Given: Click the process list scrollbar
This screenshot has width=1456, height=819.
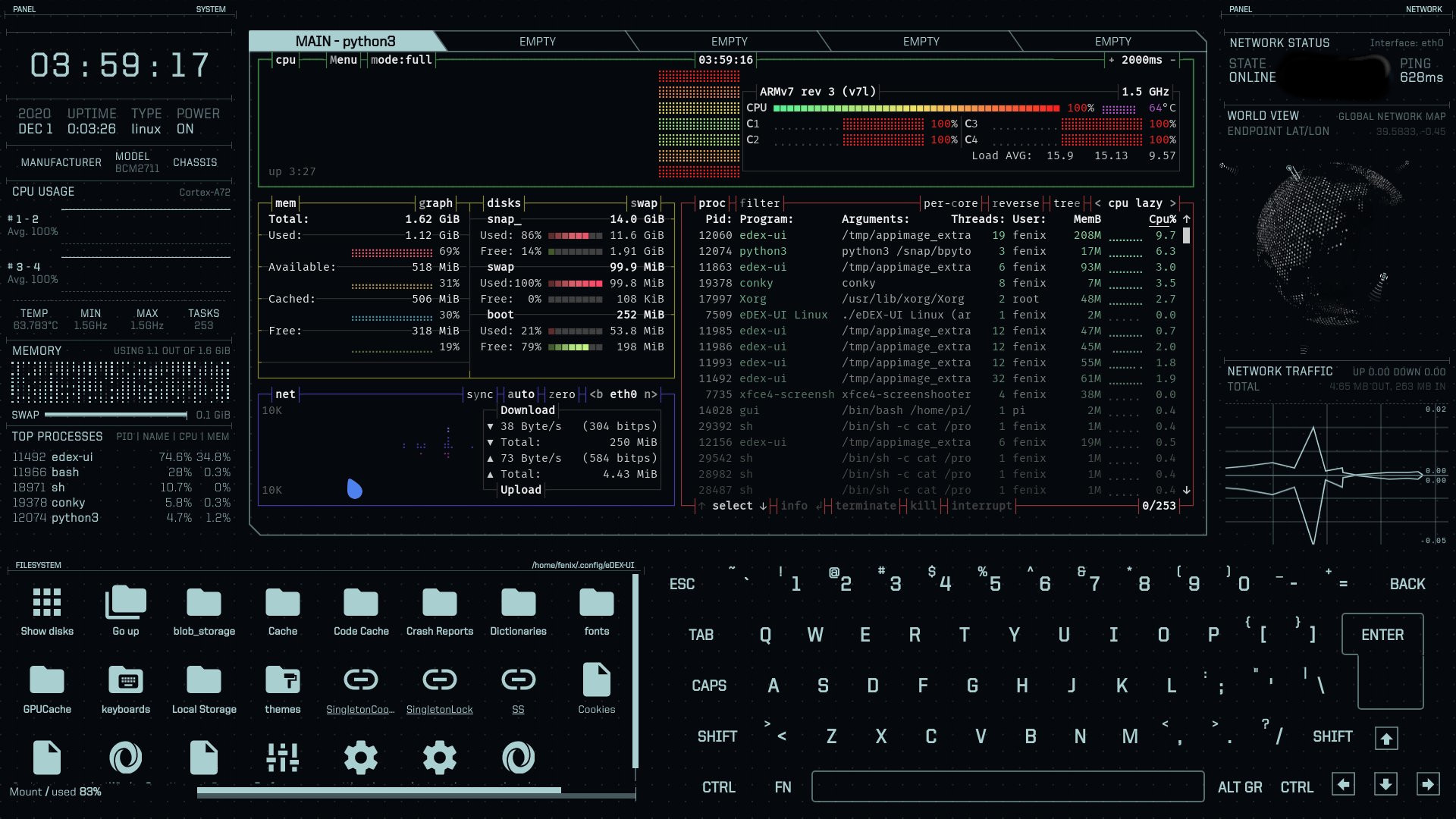Looking at the screenshot, I should 1186,235.
